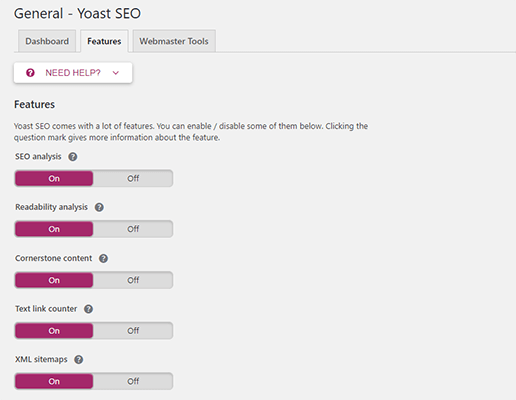Open the NEED HELP? dropdown panel

pos(73,73)
